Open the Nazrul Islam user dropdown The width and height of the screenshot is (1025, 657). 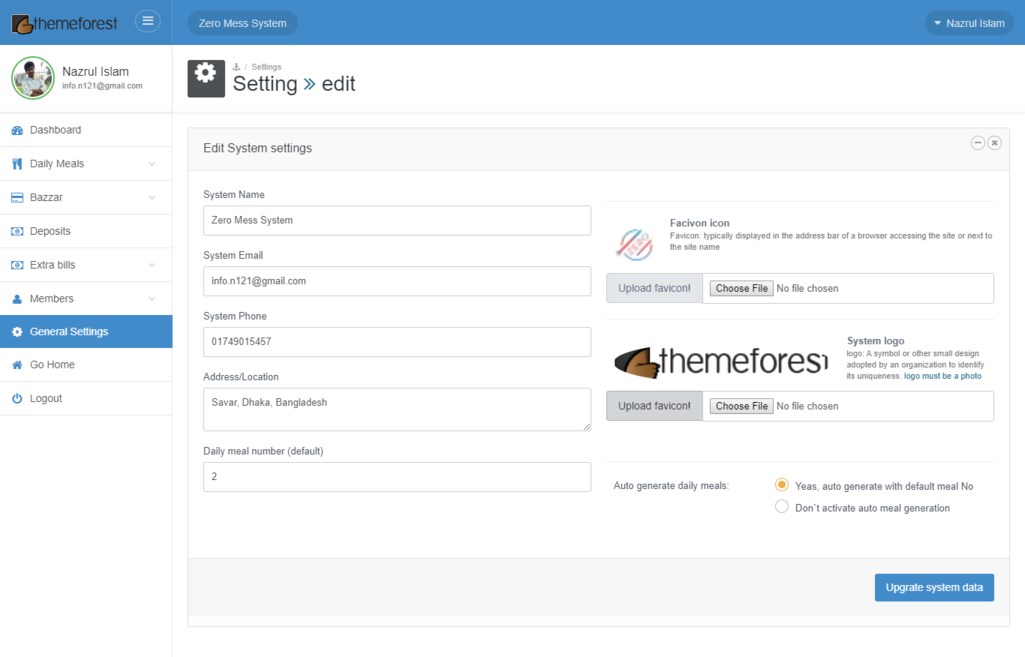(968, 23)
